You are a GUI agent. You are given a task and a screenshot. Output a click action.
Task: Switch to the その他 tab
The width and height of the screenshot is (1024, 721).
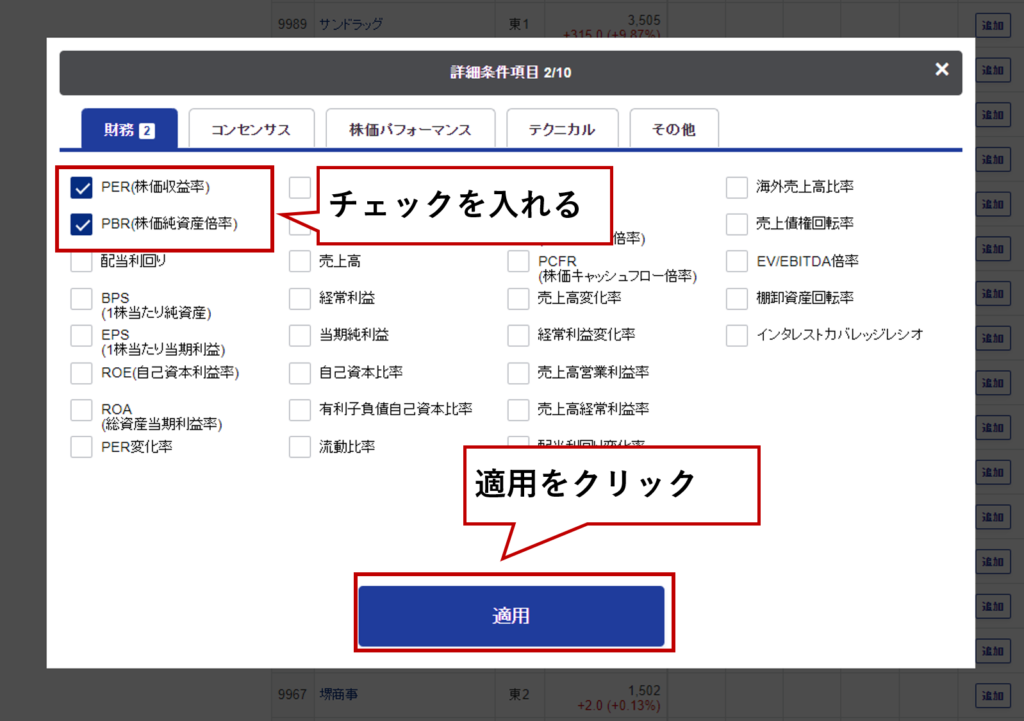point(673,130)
